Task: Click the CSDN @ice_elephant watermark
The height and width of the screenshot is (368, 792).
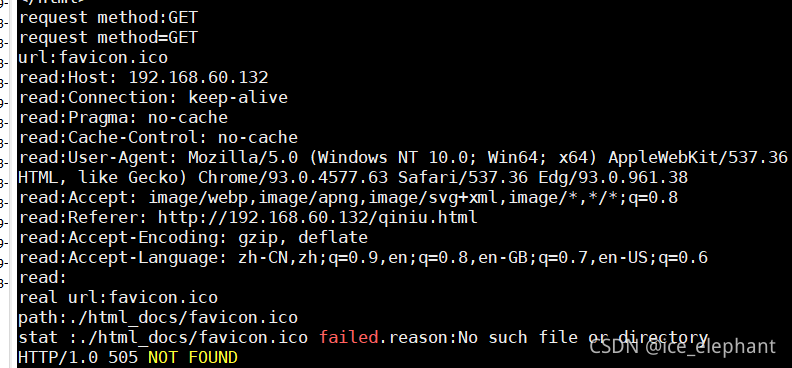Action: 682,346
